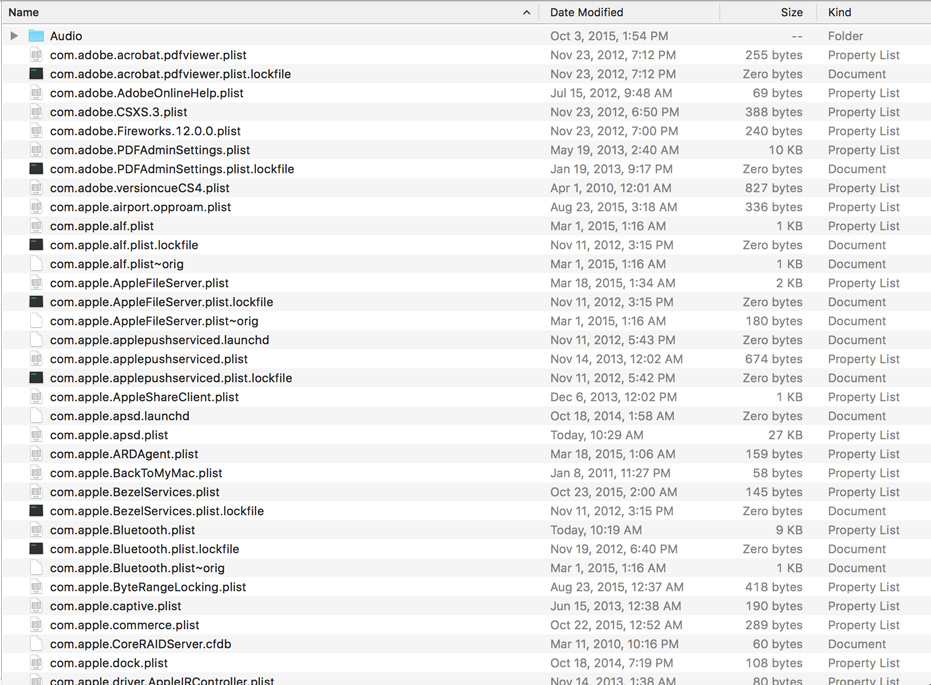The height and width of the screenshot is (685, 931).
Task: Click the Folder kind label
Action: pos(846,36)
